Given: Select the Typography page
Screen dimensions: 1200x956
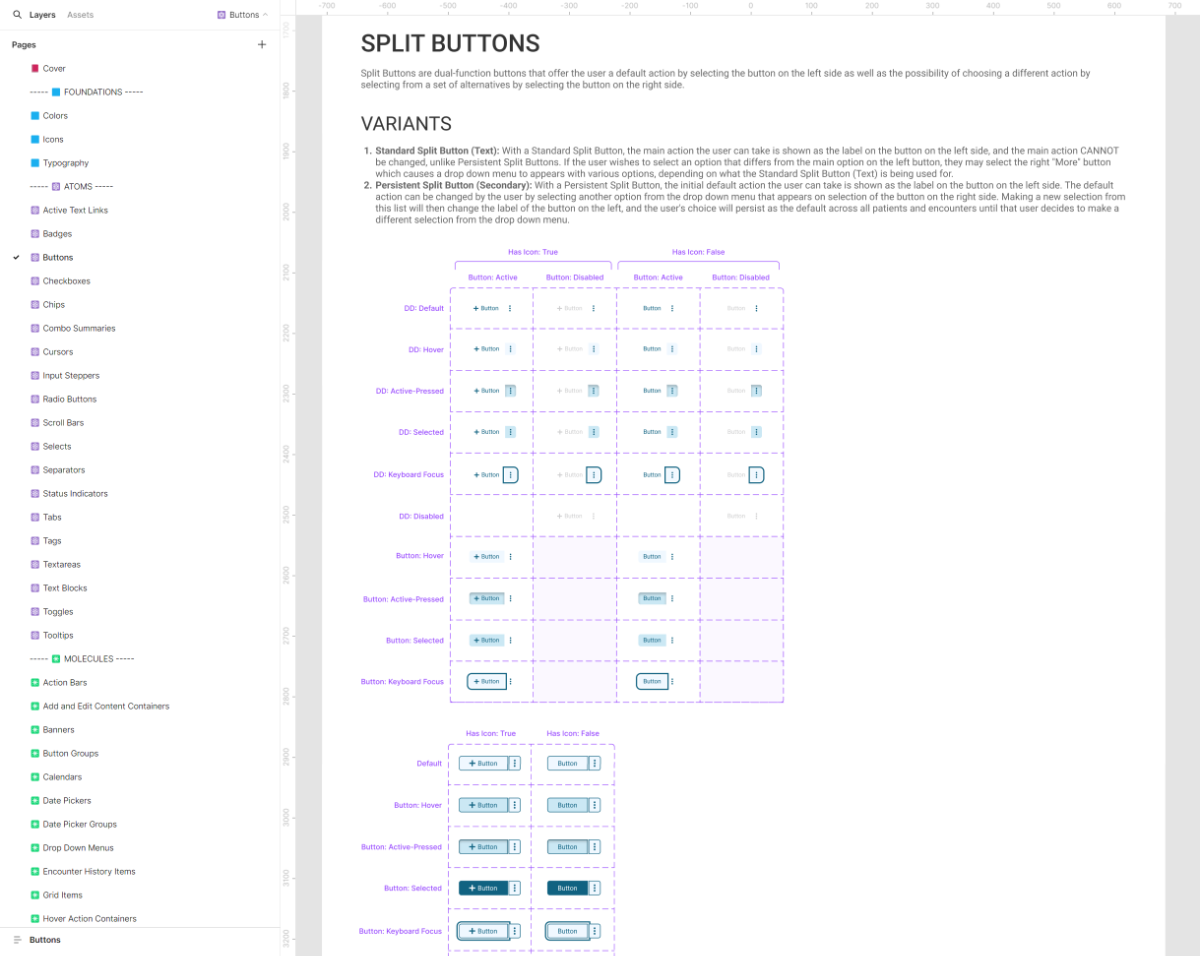Looking at the screenshot, I should click(x=65, y=163).
